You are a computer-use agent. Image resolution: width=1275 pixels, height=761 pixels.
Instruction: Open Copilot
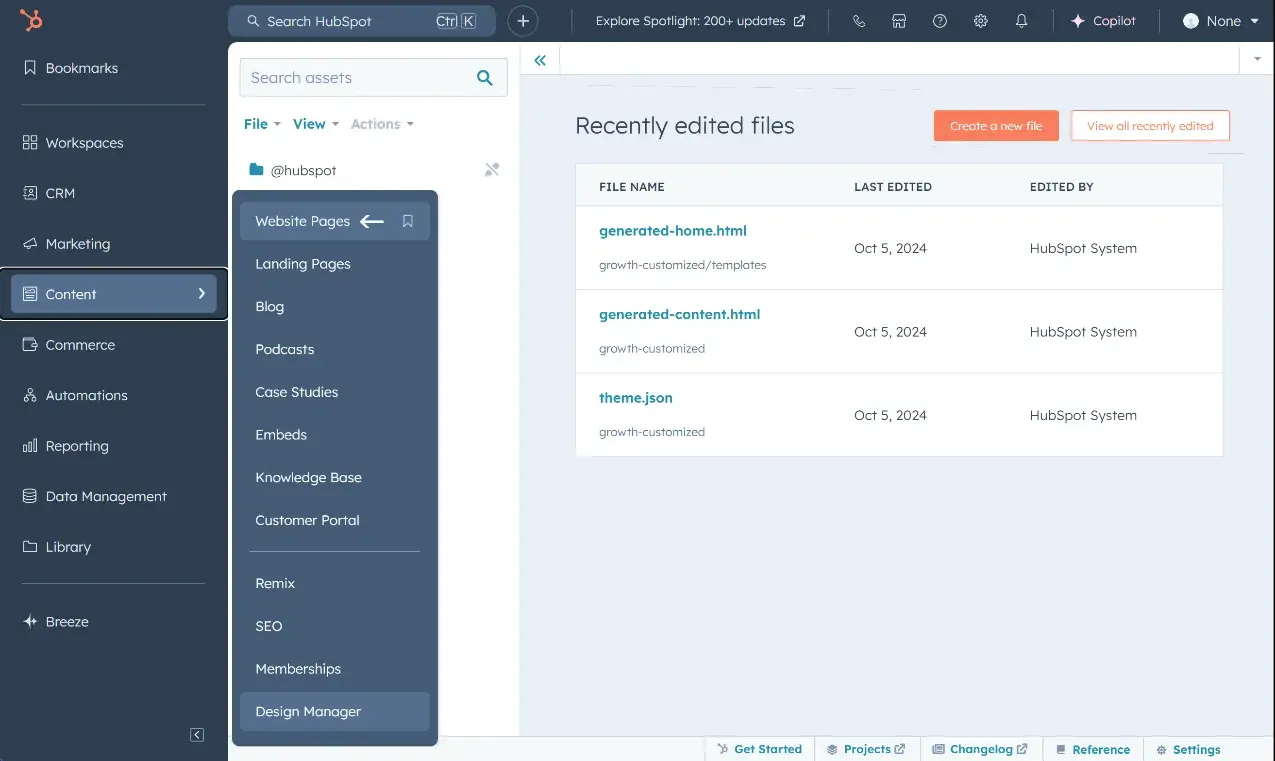(1103, 21)
